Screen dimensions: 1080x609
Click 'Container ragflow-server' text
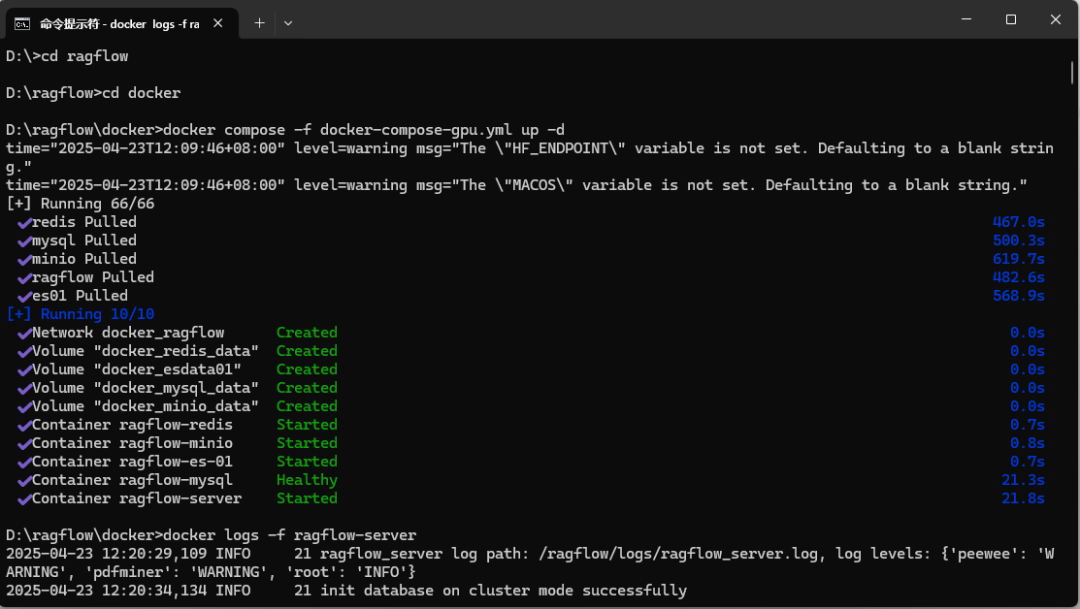click(136, 499)
